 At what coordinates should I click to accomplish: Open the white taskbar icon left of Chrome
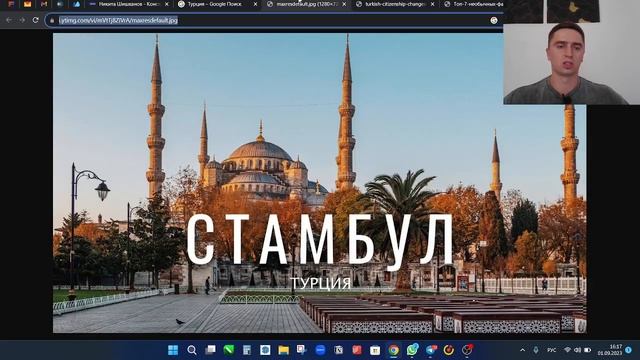(x=375, y=350)
